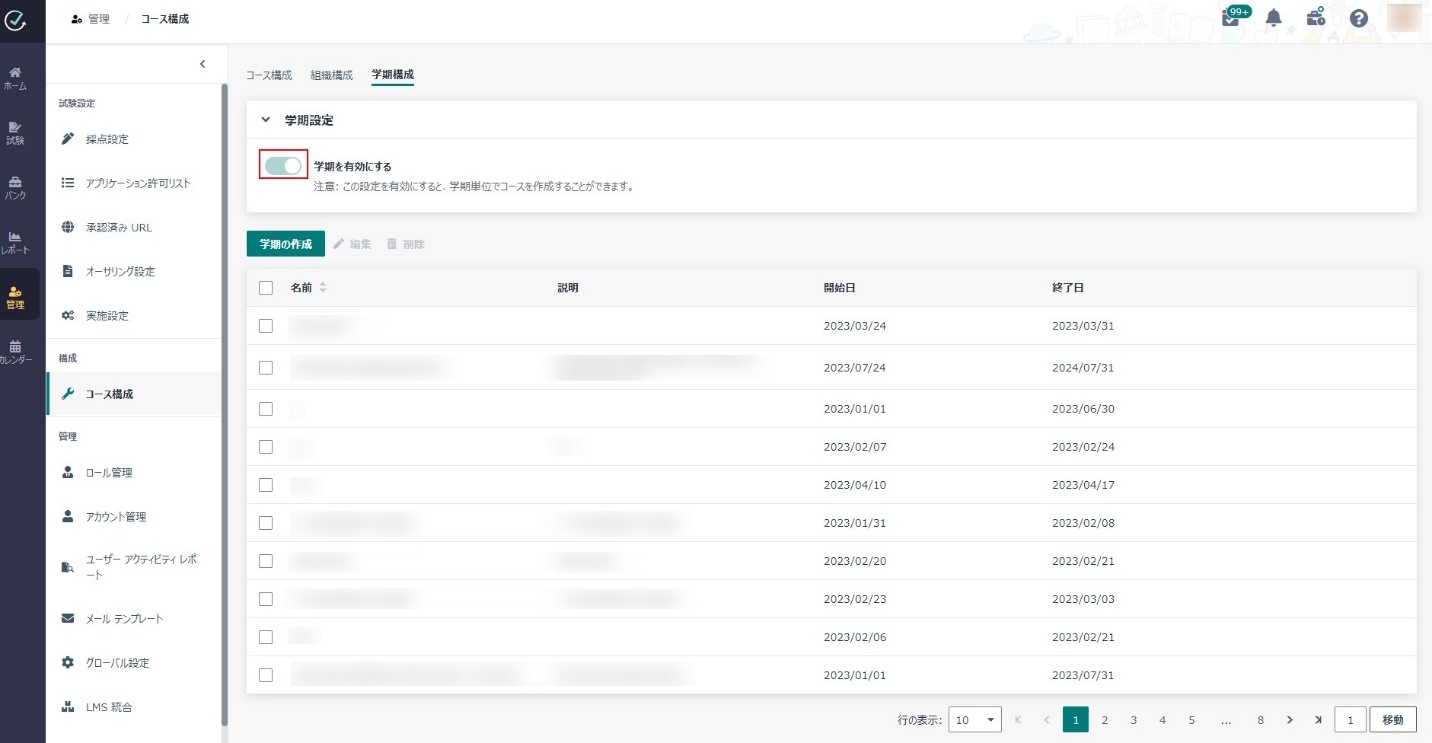Switch to the 組織構成 tab

pos(331,75)
